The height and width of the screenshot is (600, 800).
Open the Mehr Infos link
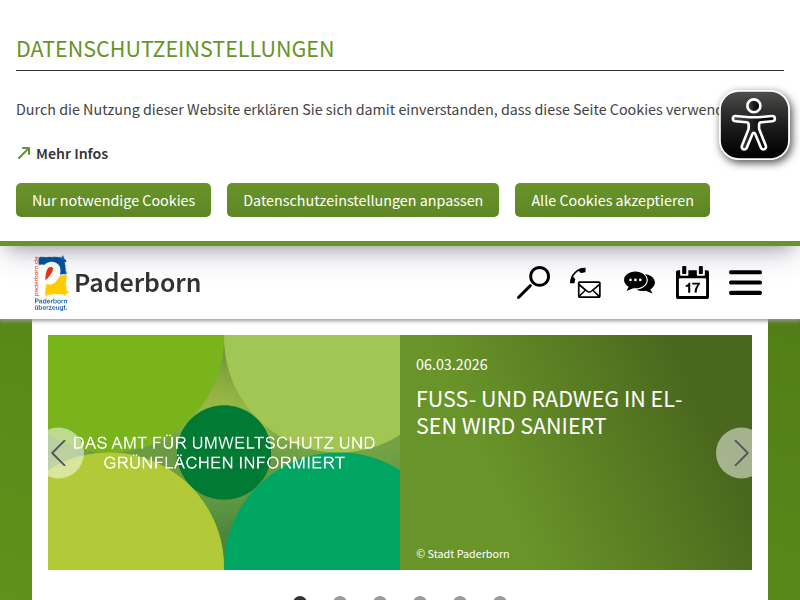point(72,154)
